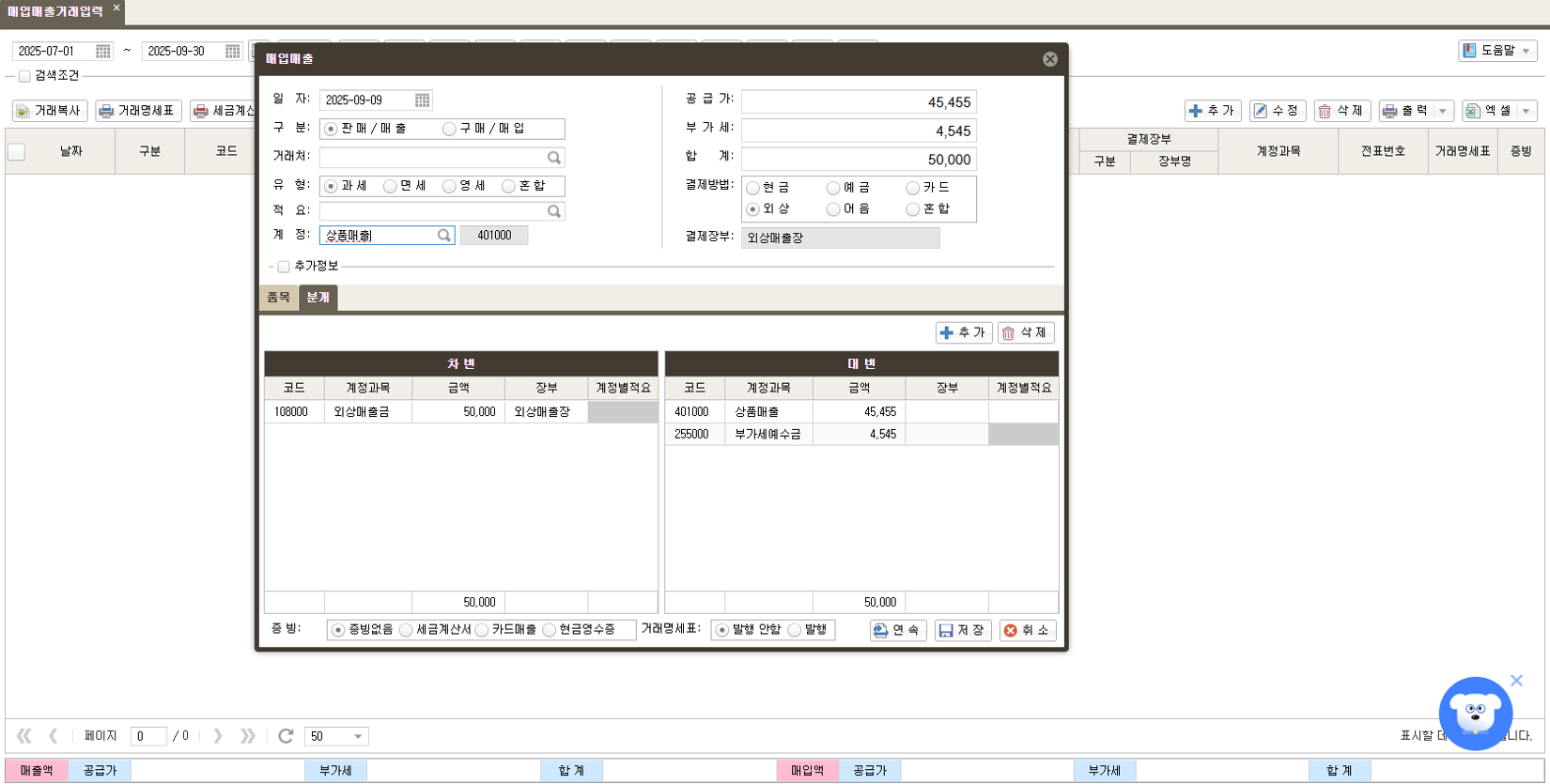Select 현금영수증 evidence radio
Viewport: 1550px width, 784px height.
[x=549, y=630]
